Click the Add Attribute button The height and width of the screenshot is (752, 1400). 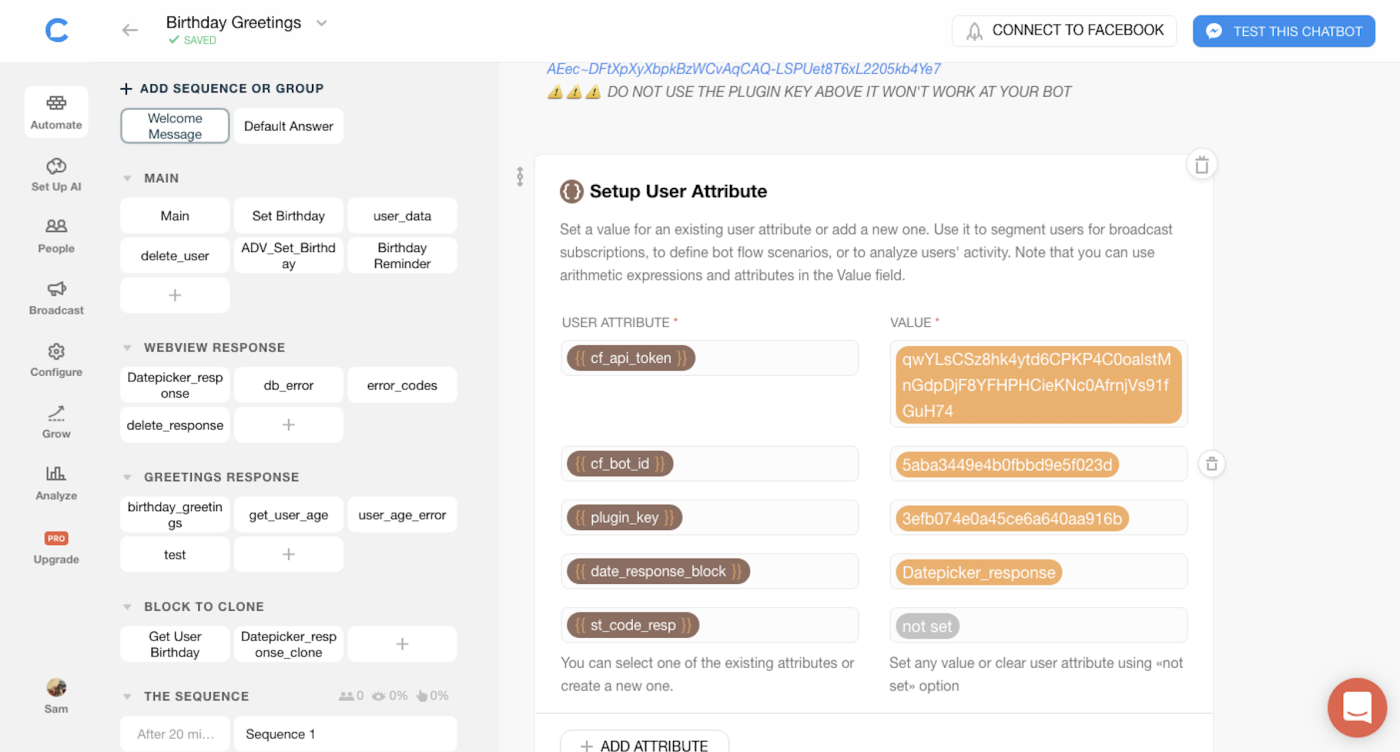pyautogui.click(x=644, y=742)
